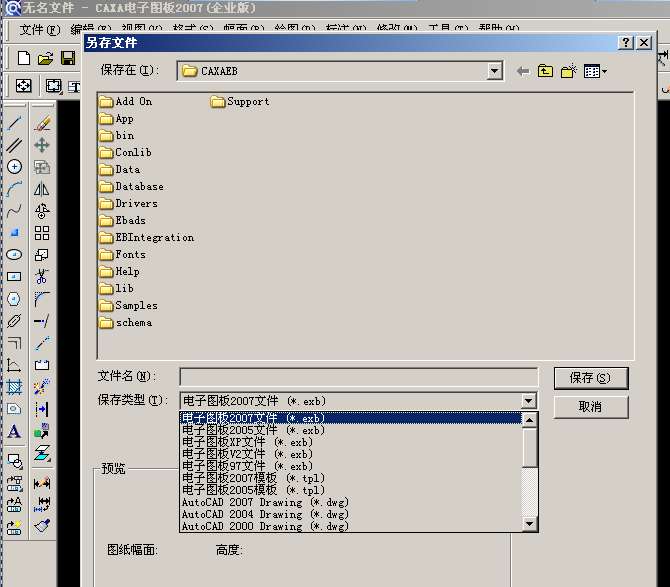The image size is (670, 587).
Task: Choose AutoCAD 2004 Drawing (*.dwg) option
Action: click(350, 514)
